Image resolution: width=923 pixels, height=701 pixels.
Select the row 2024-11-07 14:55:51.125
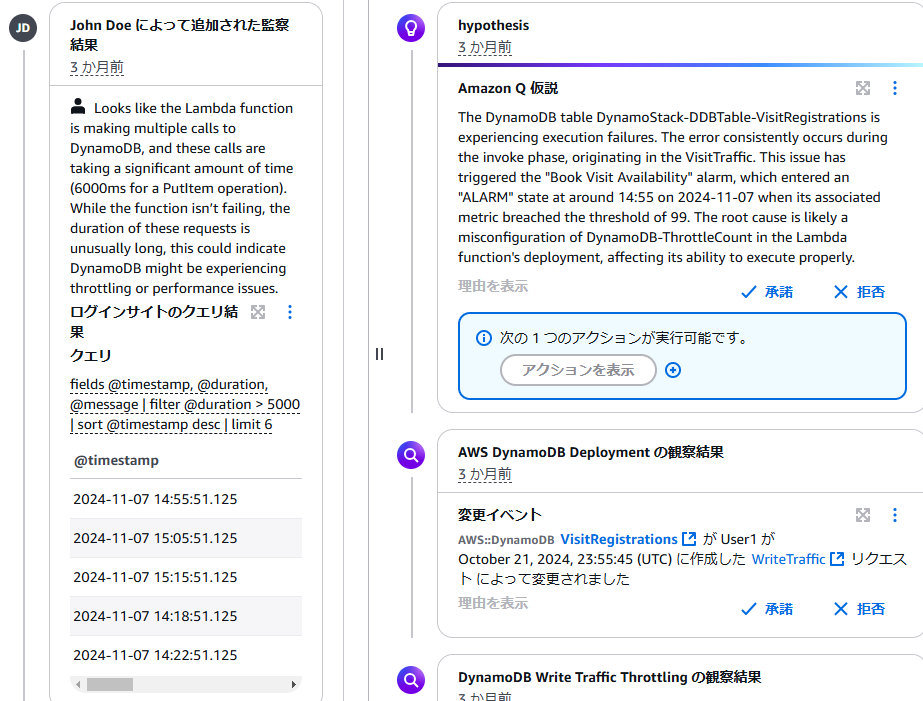186,499
